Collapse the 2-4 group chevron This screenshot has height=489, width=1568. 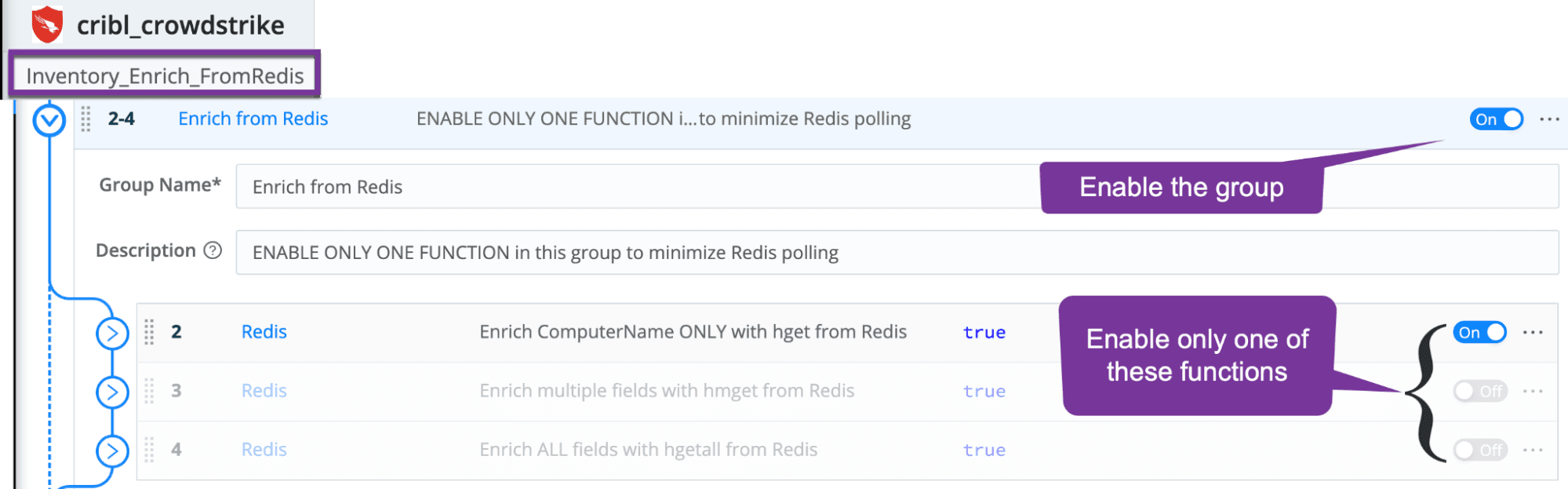(x=49, y=120)
